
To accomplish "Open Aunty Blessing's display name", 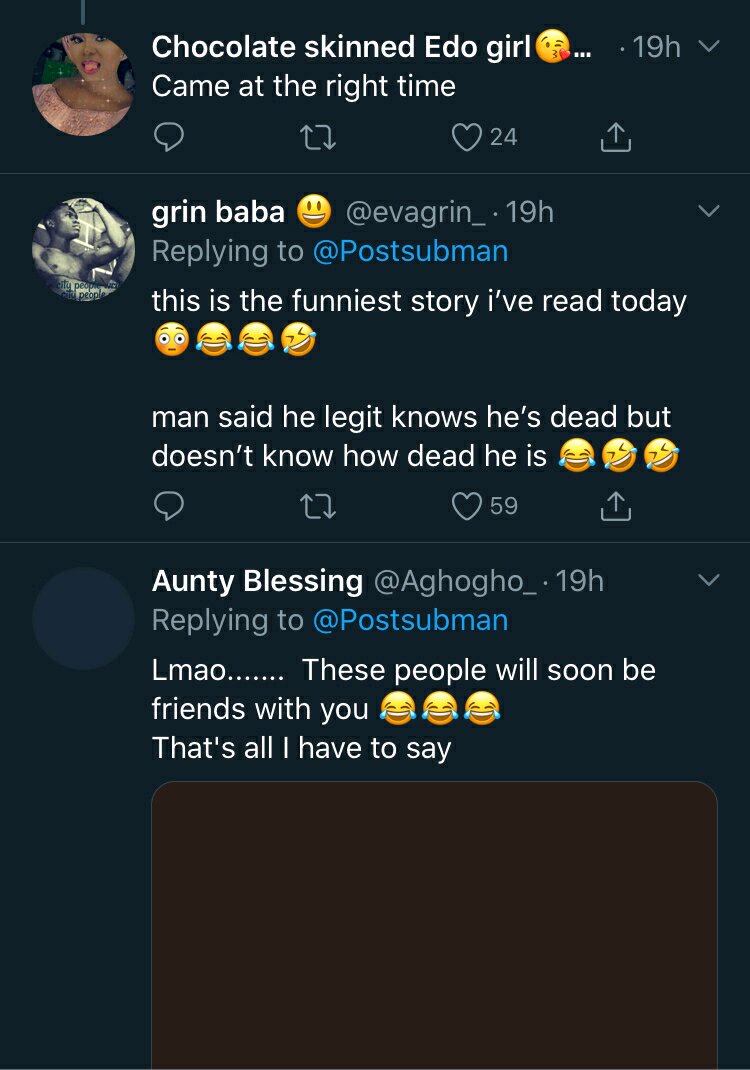I will (x=257, y=581).
